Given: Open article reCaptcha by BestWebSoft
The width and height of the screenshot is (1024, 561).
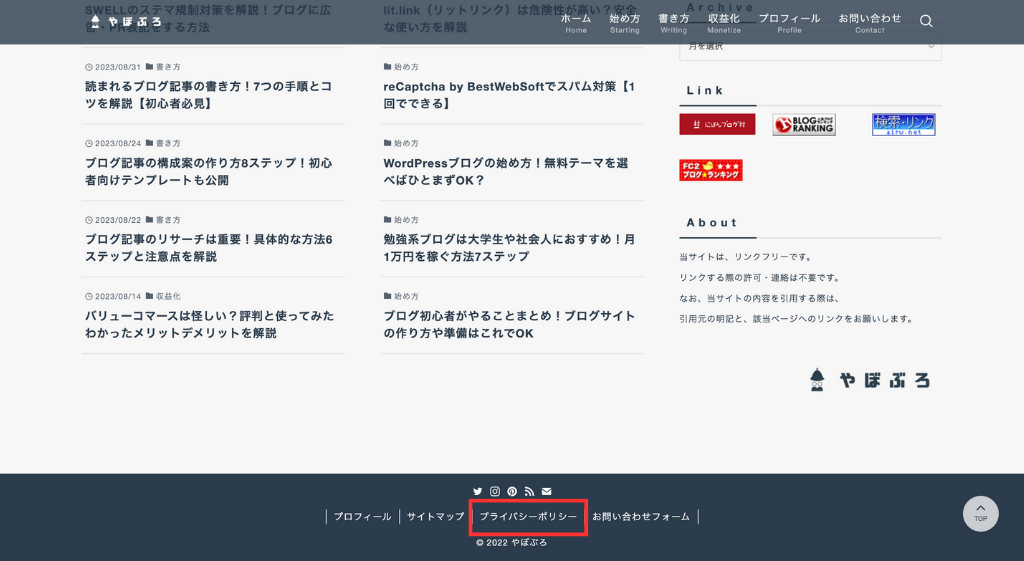Looking at the screenshot, I should [x=509, y=95].
